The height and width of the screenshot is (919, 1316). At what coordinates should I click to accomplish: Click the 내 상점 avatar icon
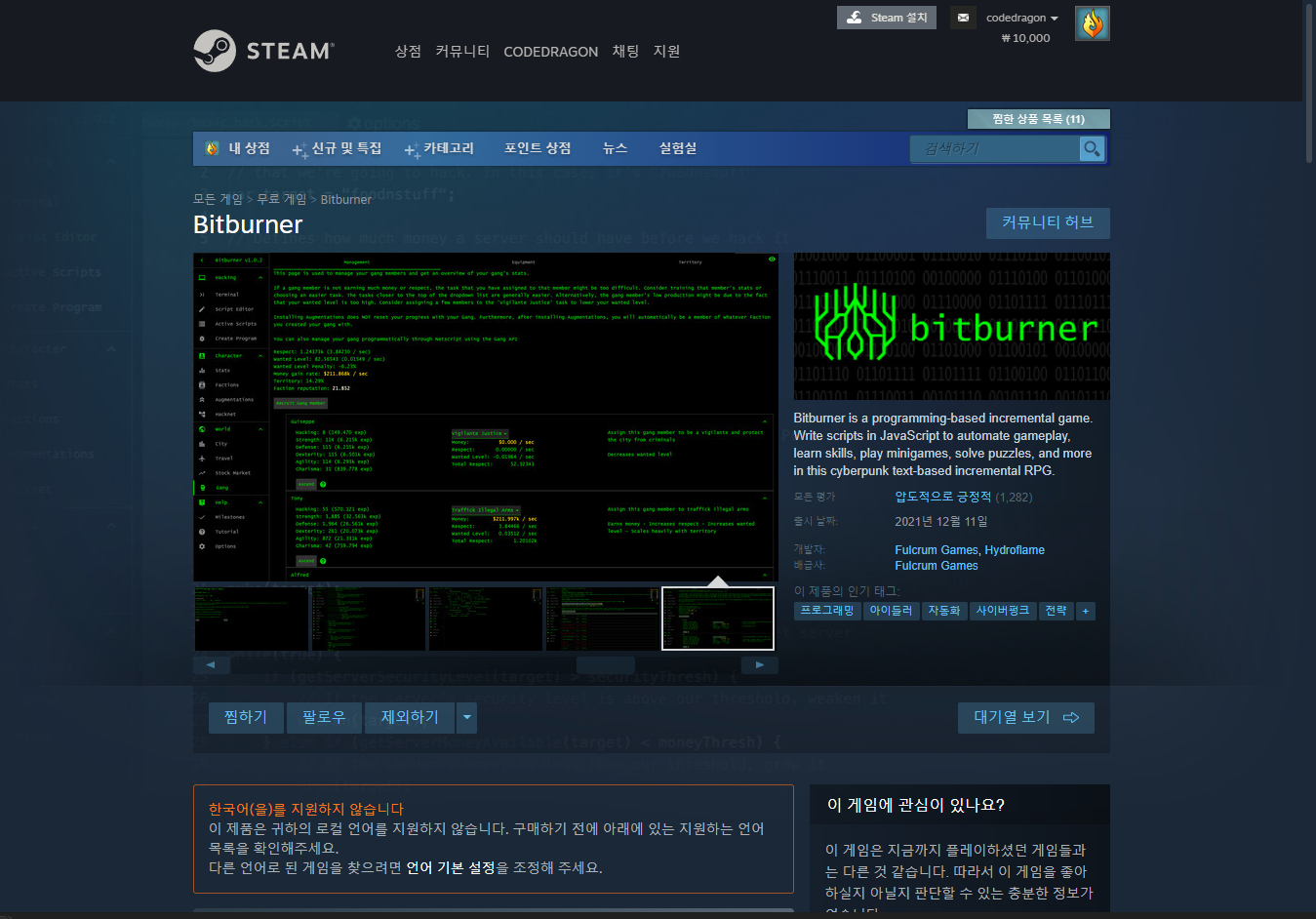[x=212, y=148]
